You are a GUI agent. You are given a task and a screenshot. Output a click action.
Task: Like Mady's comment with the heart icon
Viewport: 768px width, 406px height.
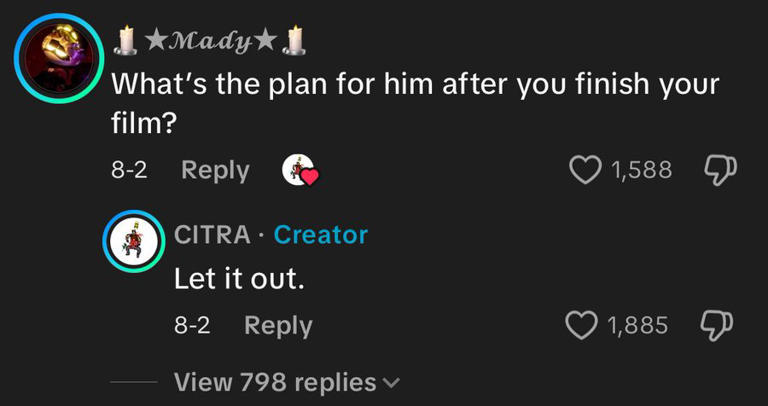[585, 170]
